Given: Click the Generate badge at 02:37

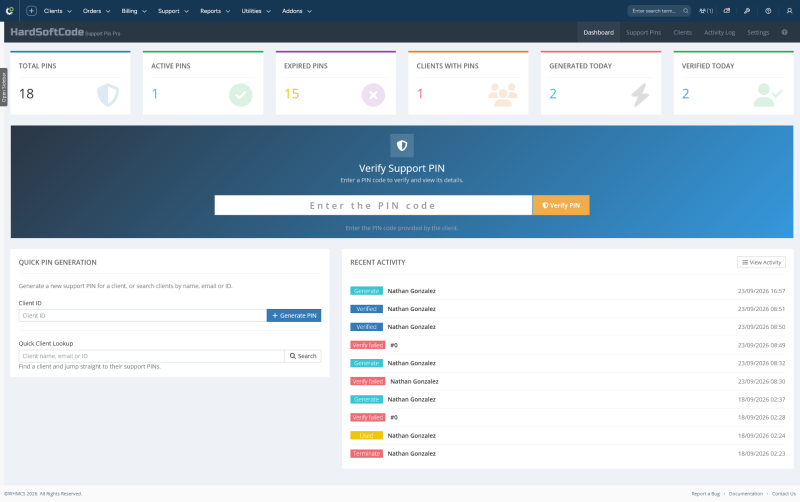Looking at the screenshot, I should click(x=366, y=399).
